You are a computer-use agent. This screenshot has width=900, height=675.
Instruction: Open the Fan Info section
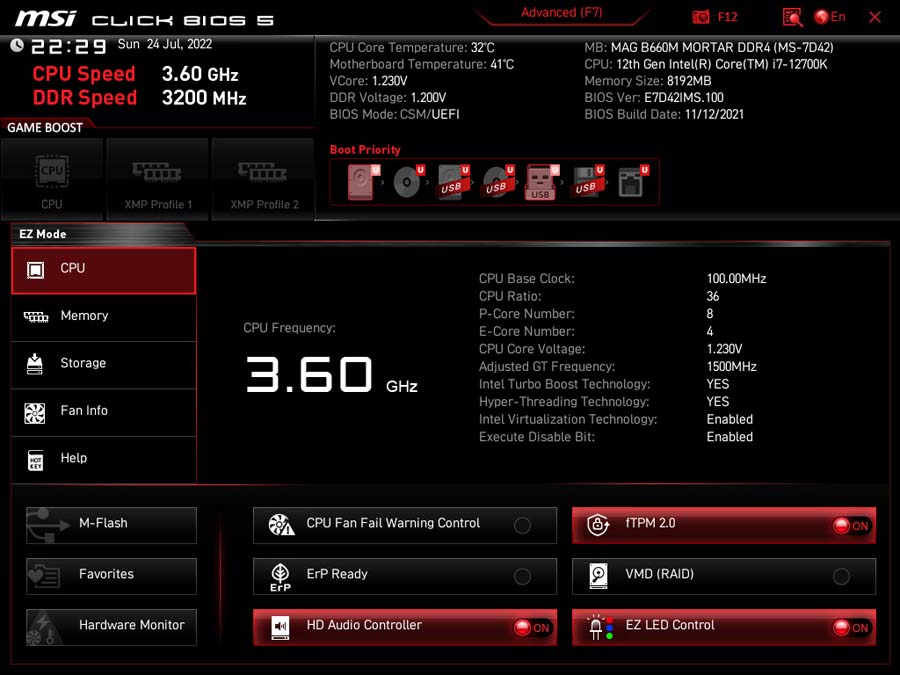(104, 413)
